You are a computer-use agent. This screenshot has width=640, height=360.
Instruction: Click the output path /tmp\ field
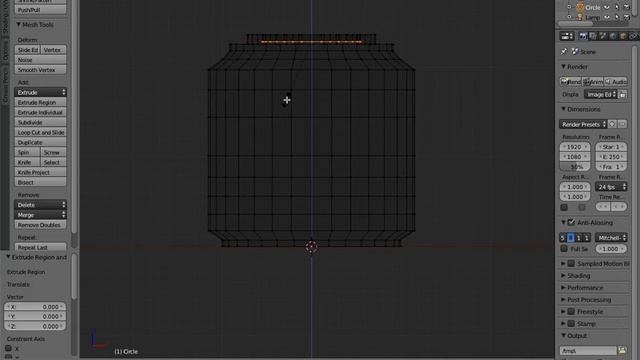(588, 351)
